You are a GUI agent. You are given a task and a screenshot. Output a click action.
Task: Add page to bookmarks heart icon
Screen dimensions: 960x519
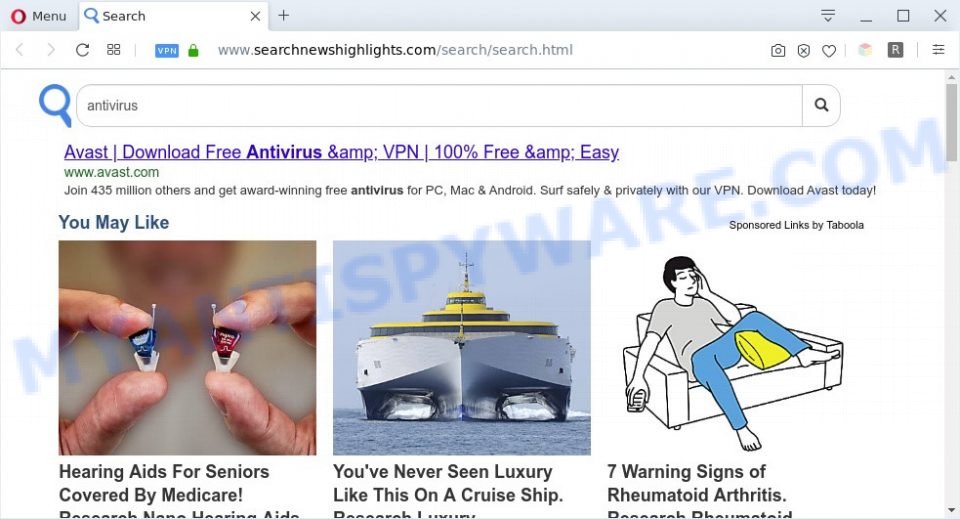pyautogui.click(x=829, y=51)
